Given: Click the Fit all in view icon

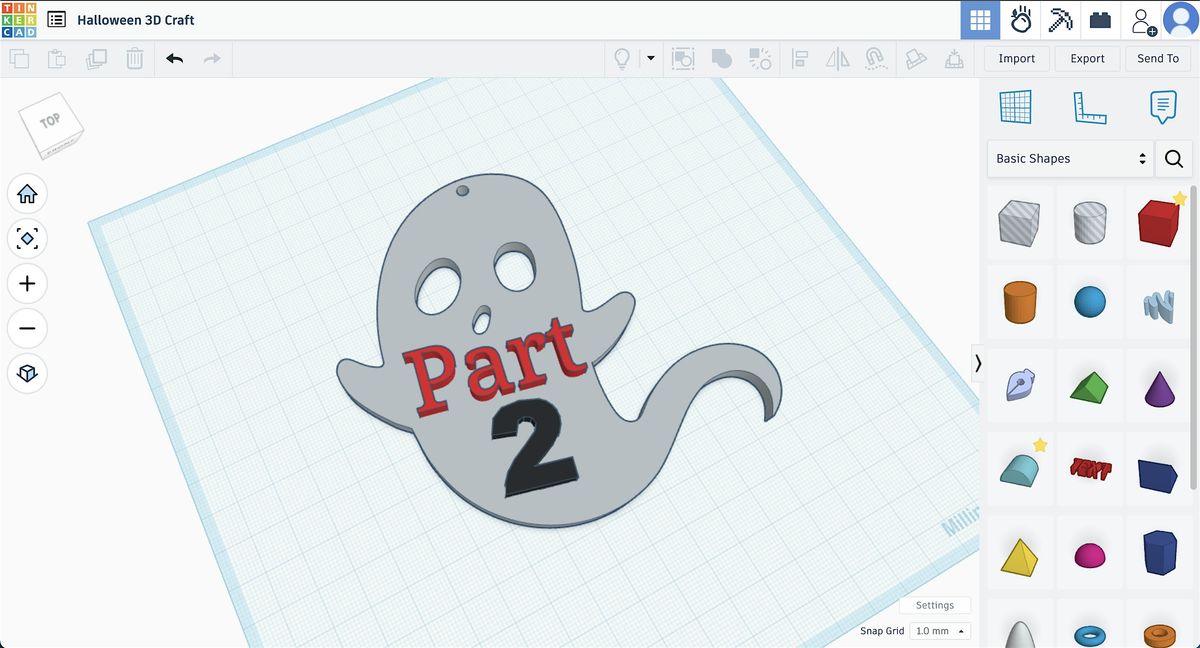Looking at the screenshot, I should point(27,239).
